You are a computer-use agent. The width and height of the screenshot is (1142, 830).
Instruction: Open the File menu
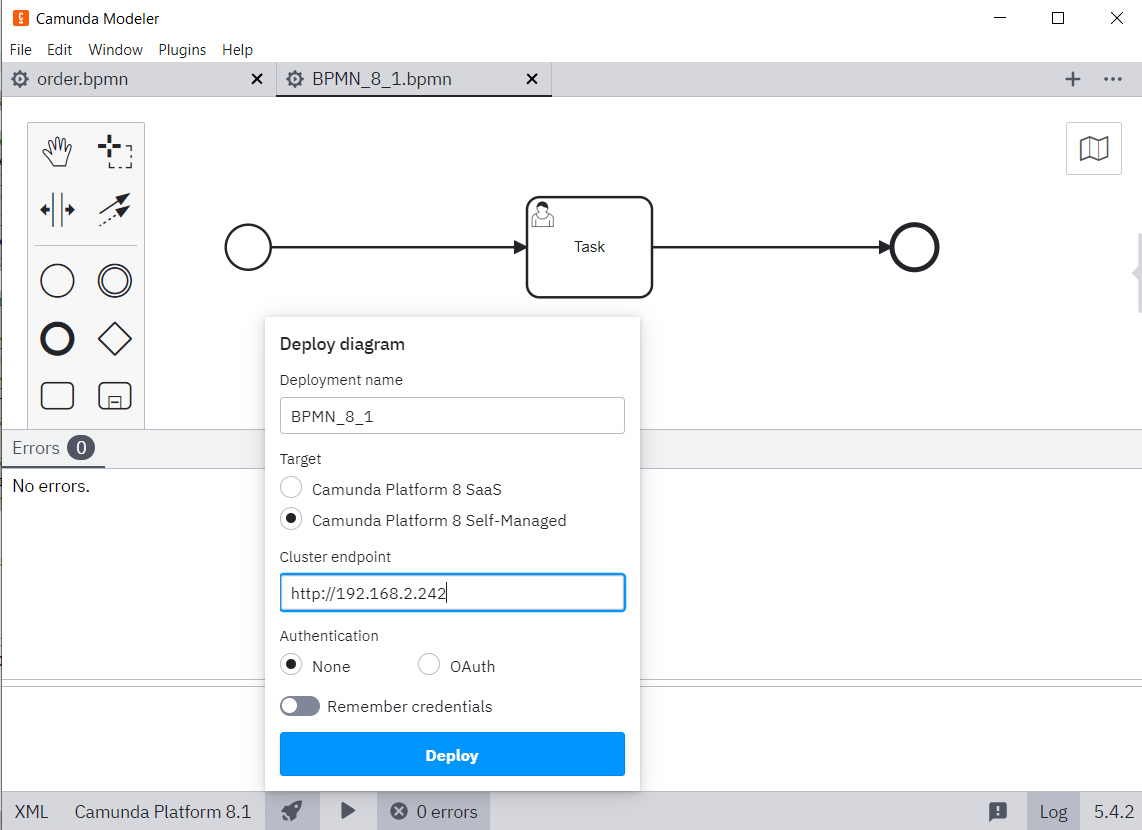[x=20, y=50]
